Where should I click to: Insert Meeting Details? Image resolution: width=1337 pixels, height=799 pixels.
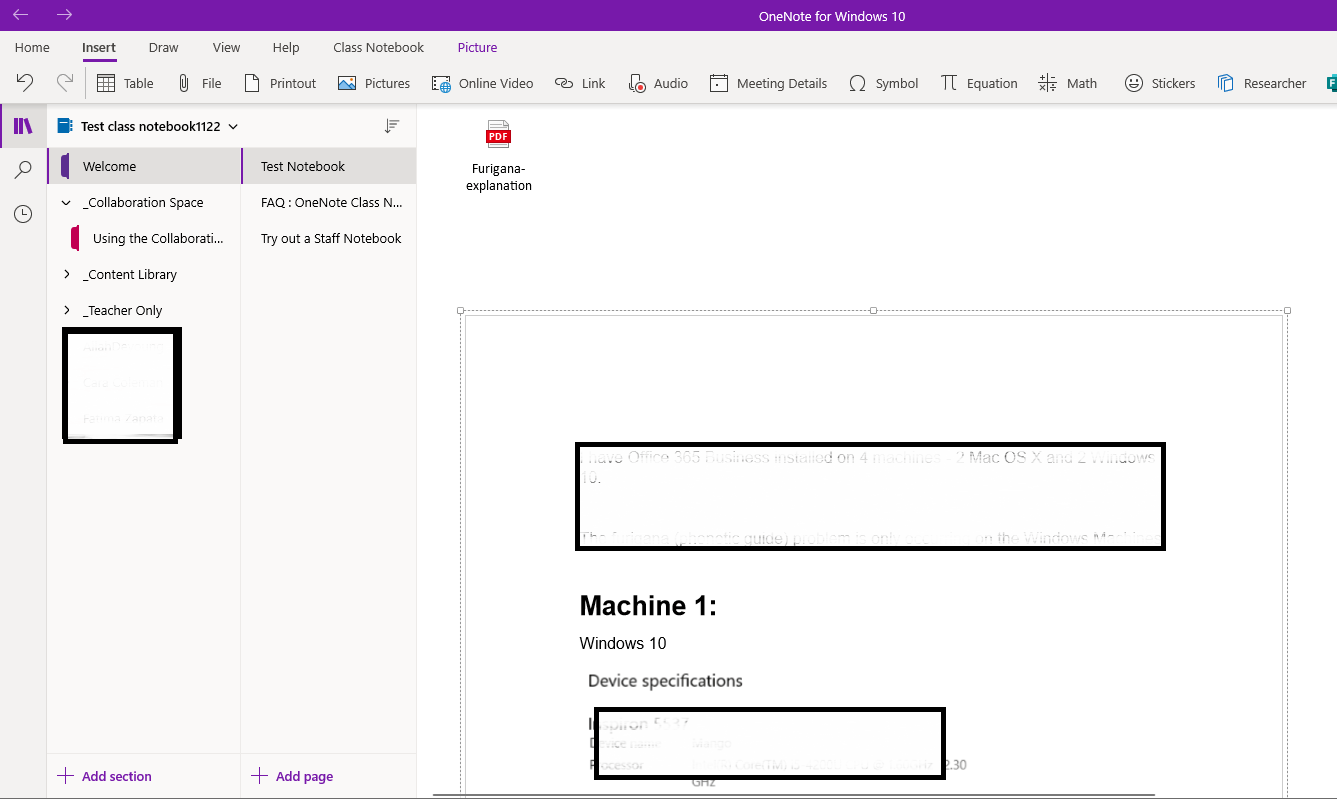coord(768,83)
